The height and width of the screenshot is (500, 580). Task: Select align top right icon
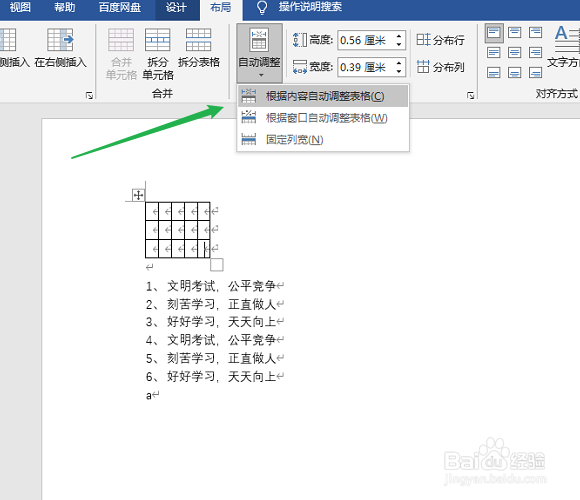(x=535, y=33)
